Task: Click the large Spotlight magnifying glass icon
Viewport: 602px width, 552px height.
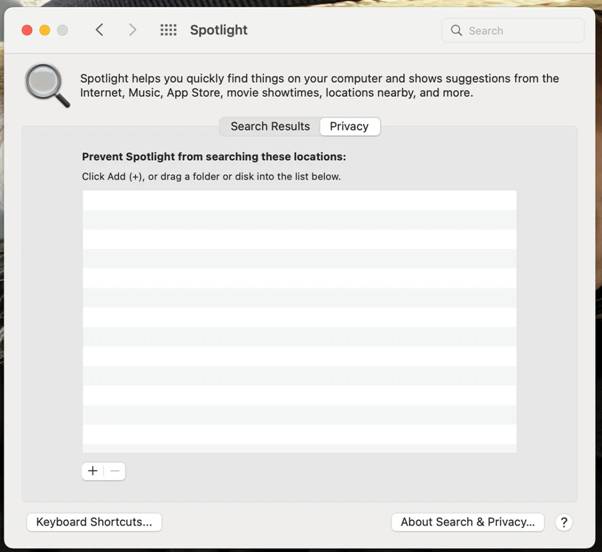Action: pos(47,85)
